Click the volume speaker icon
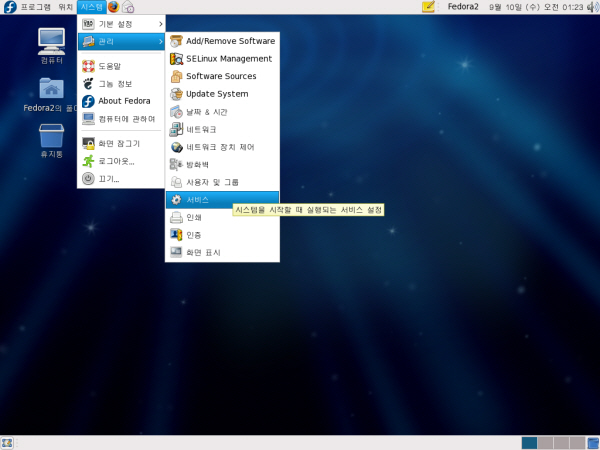 pos(593,7)
